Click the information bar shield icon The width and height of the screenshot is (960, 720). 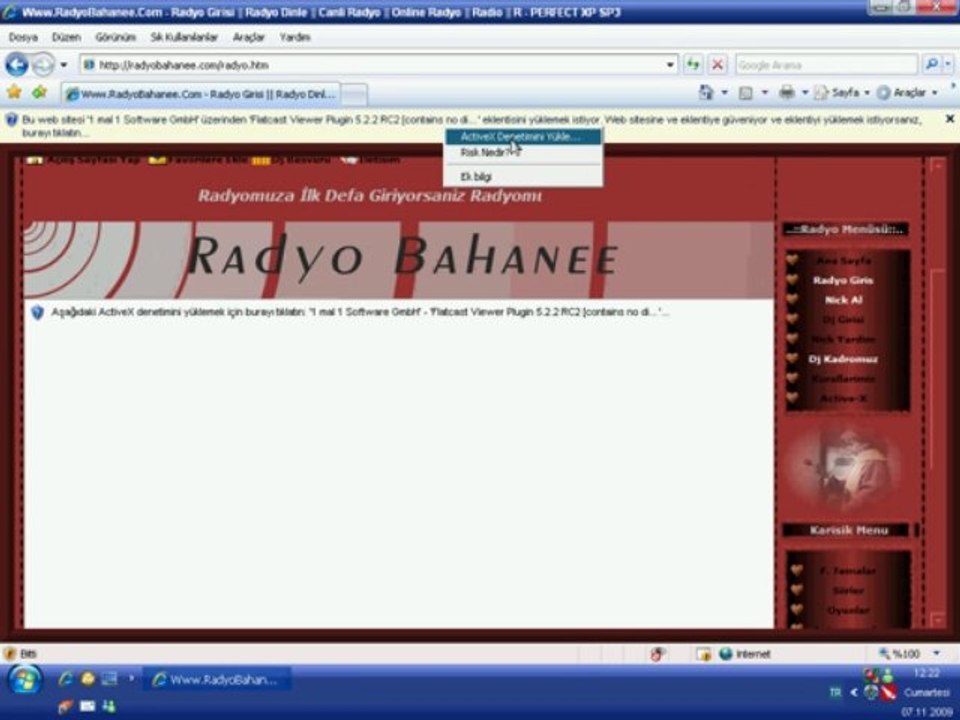tap(12, 120)
